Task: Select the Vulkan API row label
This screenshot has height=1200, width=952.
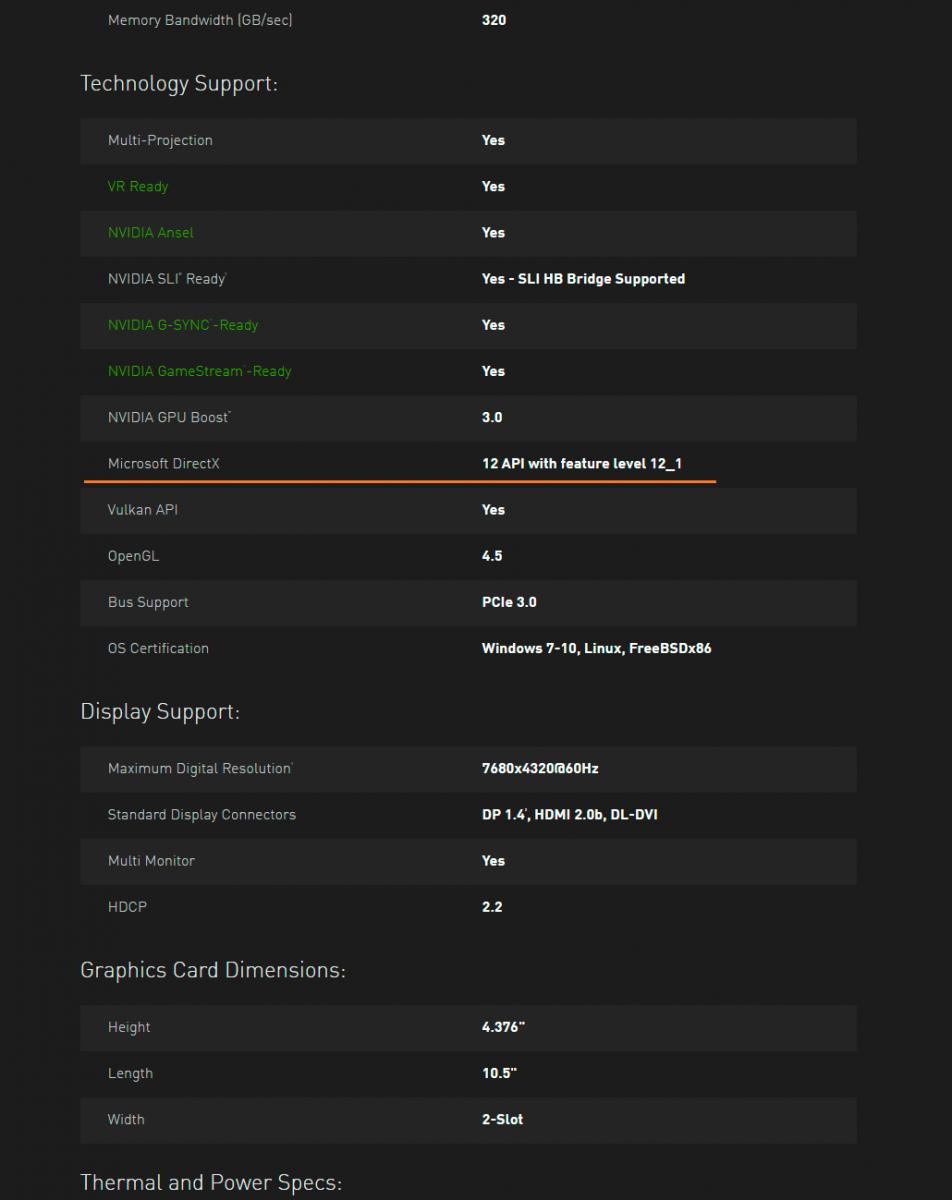Action: (x=143, y=510)
